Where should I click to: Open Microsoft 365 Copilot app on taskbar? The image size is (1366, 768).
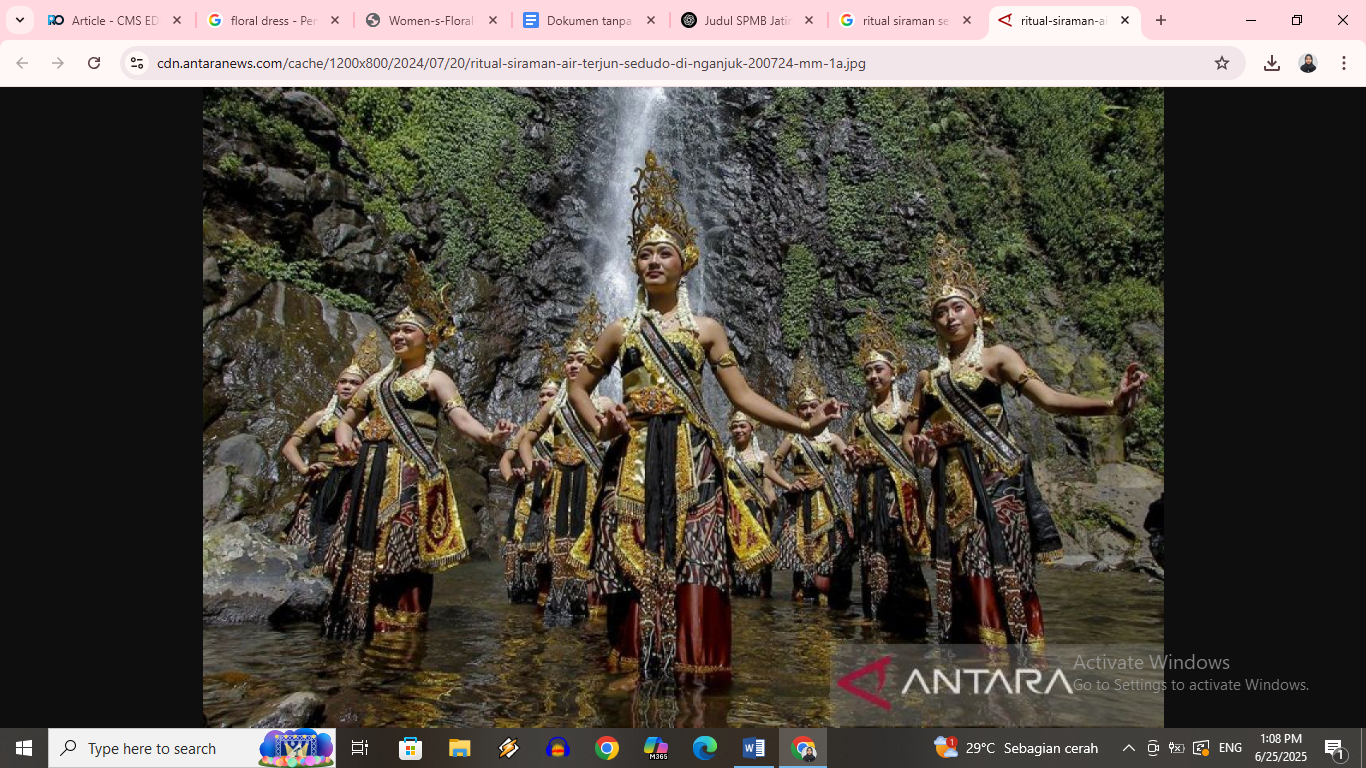click(x=655, y=748)
